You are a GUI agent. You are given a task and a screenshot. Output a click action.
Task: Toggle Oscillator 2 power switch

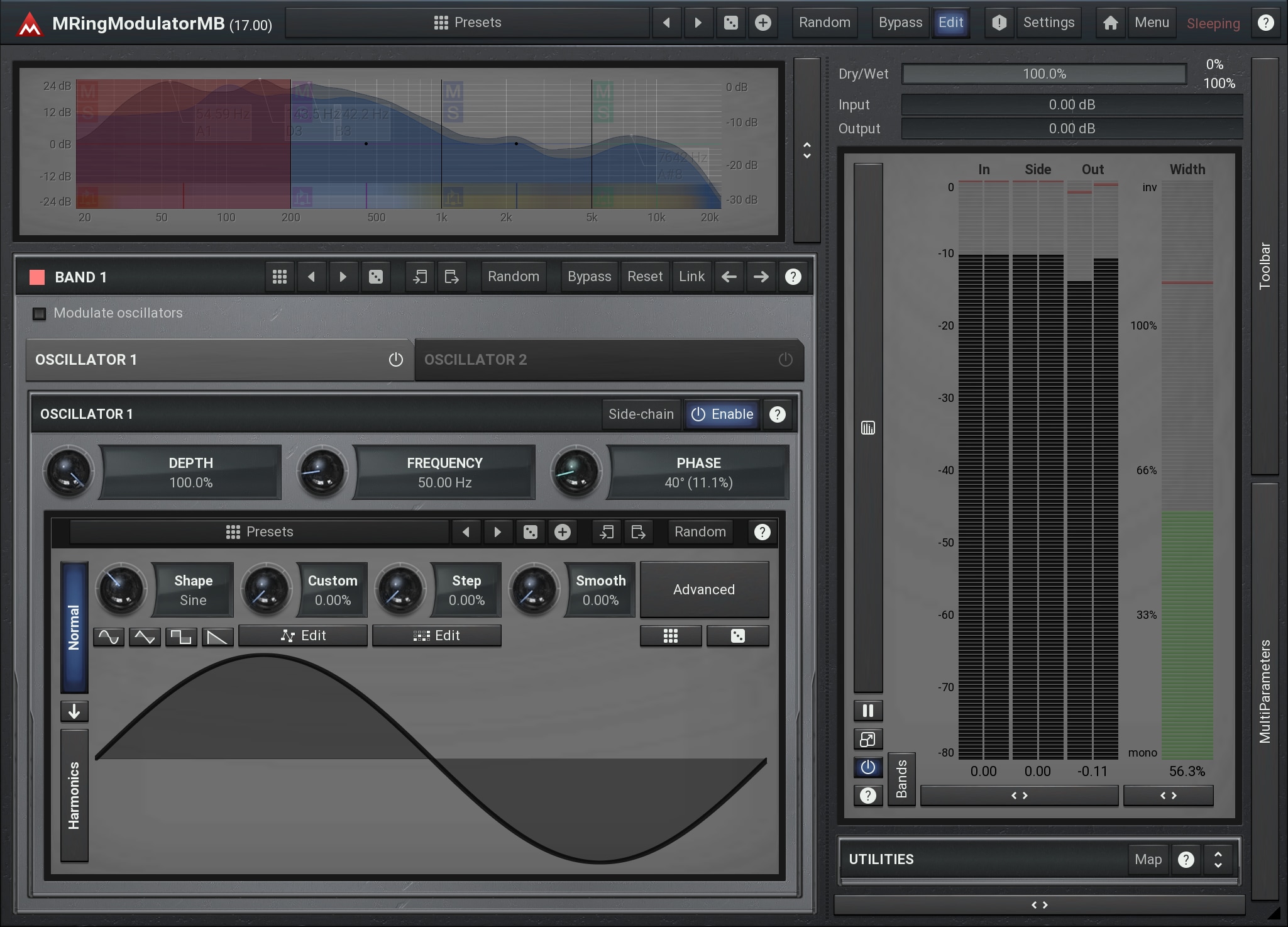coord(785,360)
